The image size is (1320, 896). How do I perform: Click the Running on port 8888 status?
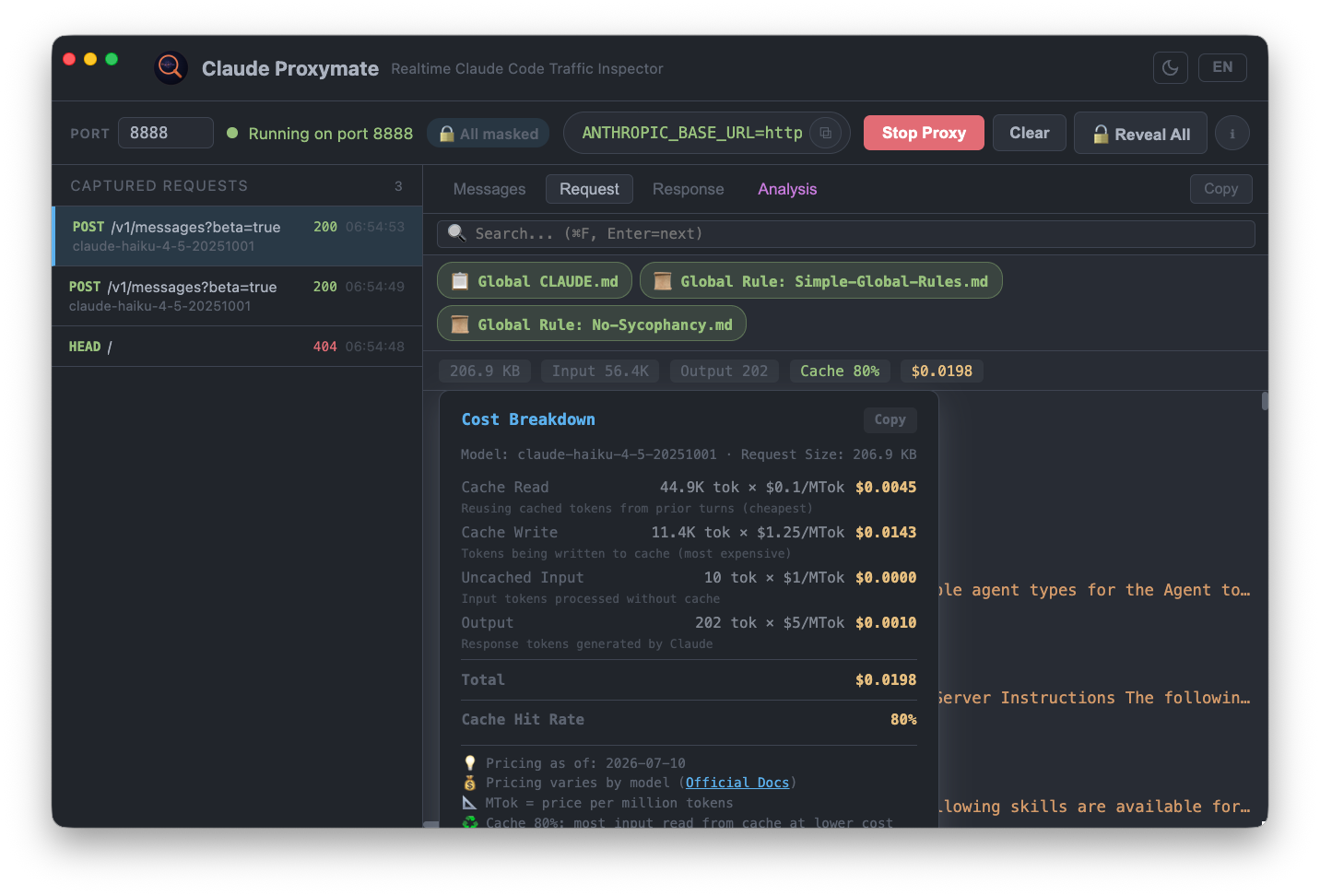(320, 134)
